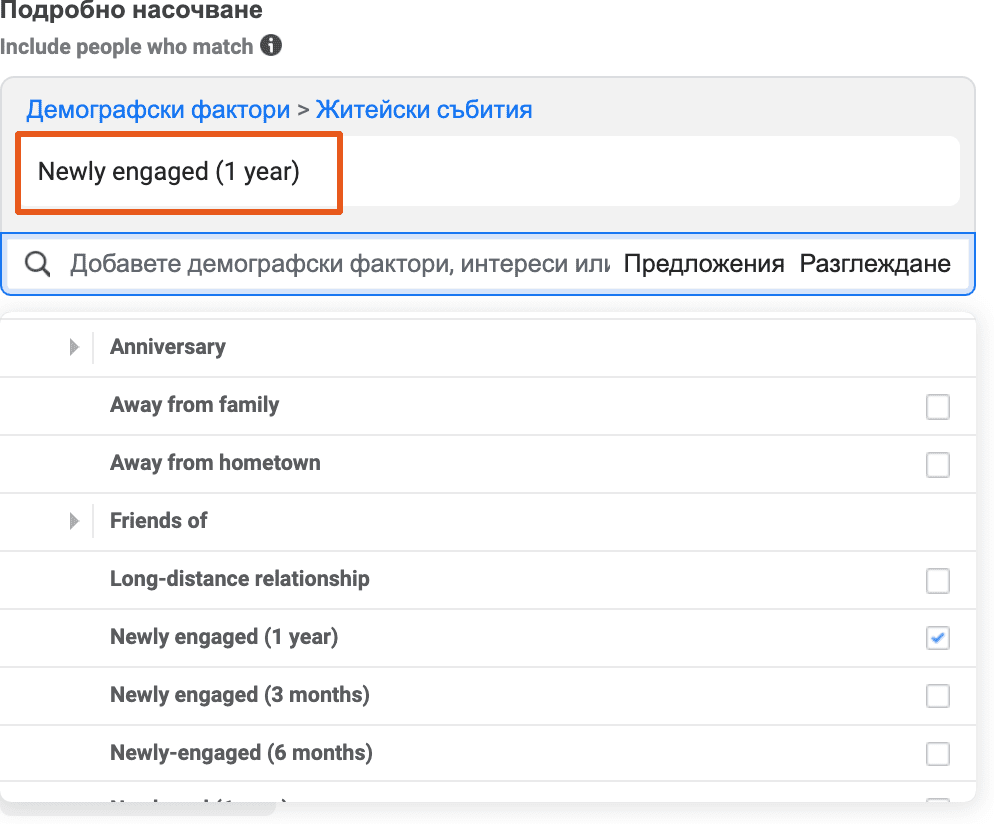Click the search magnifier icon

(x=38, y=263)
